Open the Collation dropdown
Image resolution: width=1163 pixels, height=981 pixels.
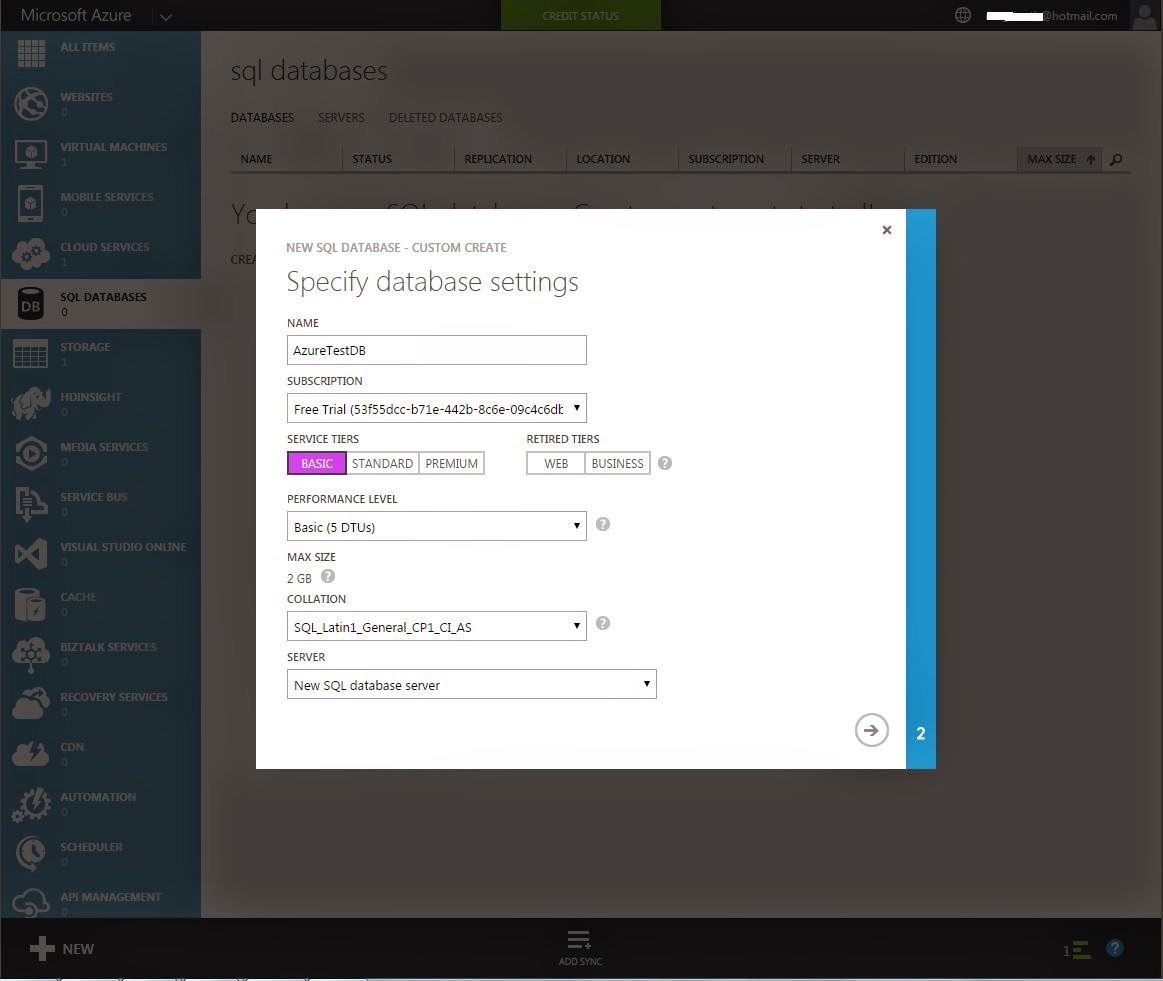pyautogui.click(x=437, y=627)
